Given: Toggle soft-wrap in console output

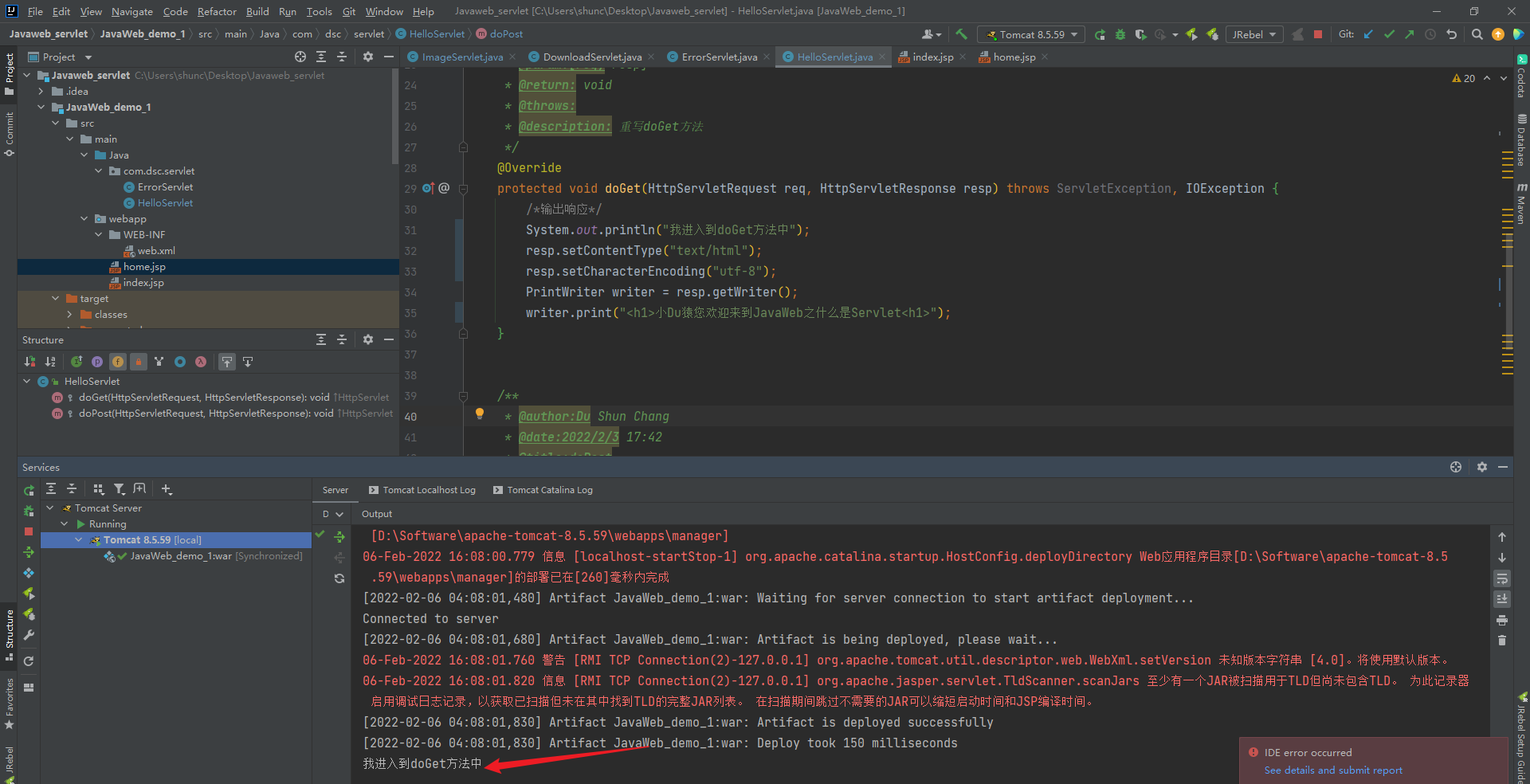Looking at the screenshot, I should point(1502,578).
